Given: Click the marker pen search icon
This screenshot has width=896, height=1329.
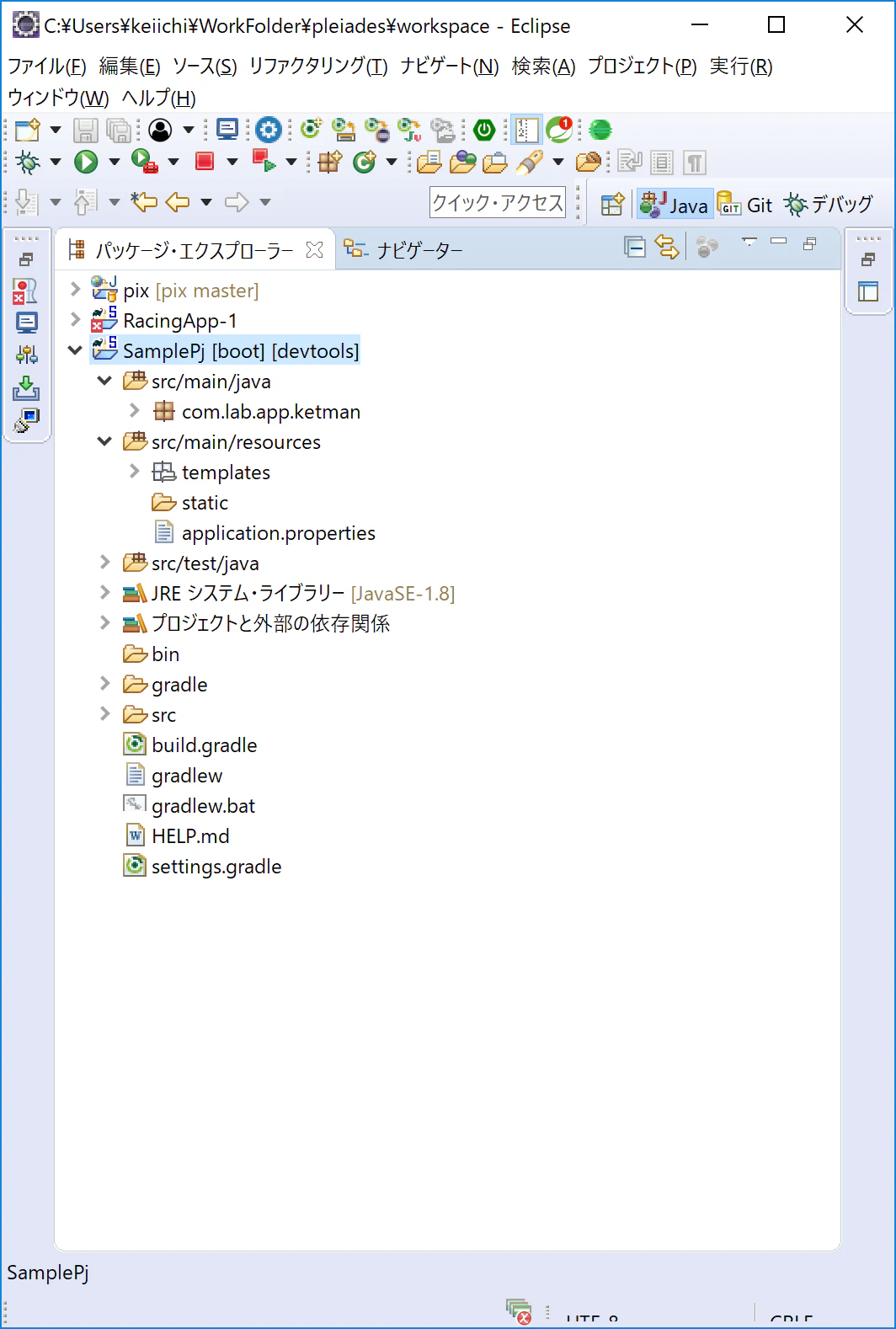Looking at the screenshot, I should 530,162.
